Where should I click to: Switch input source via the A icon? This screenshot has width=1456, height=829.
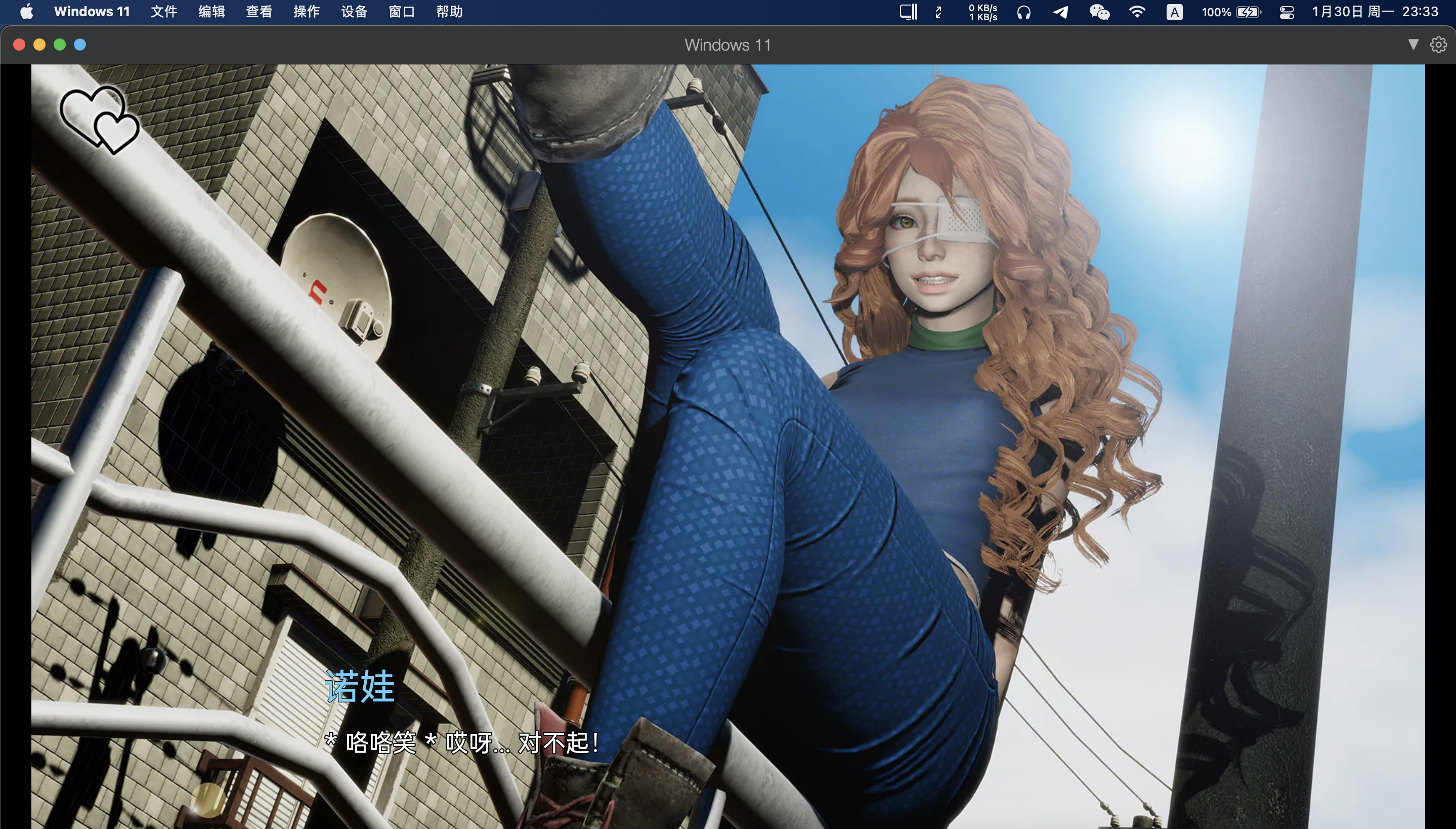[x=1174, y=12]
